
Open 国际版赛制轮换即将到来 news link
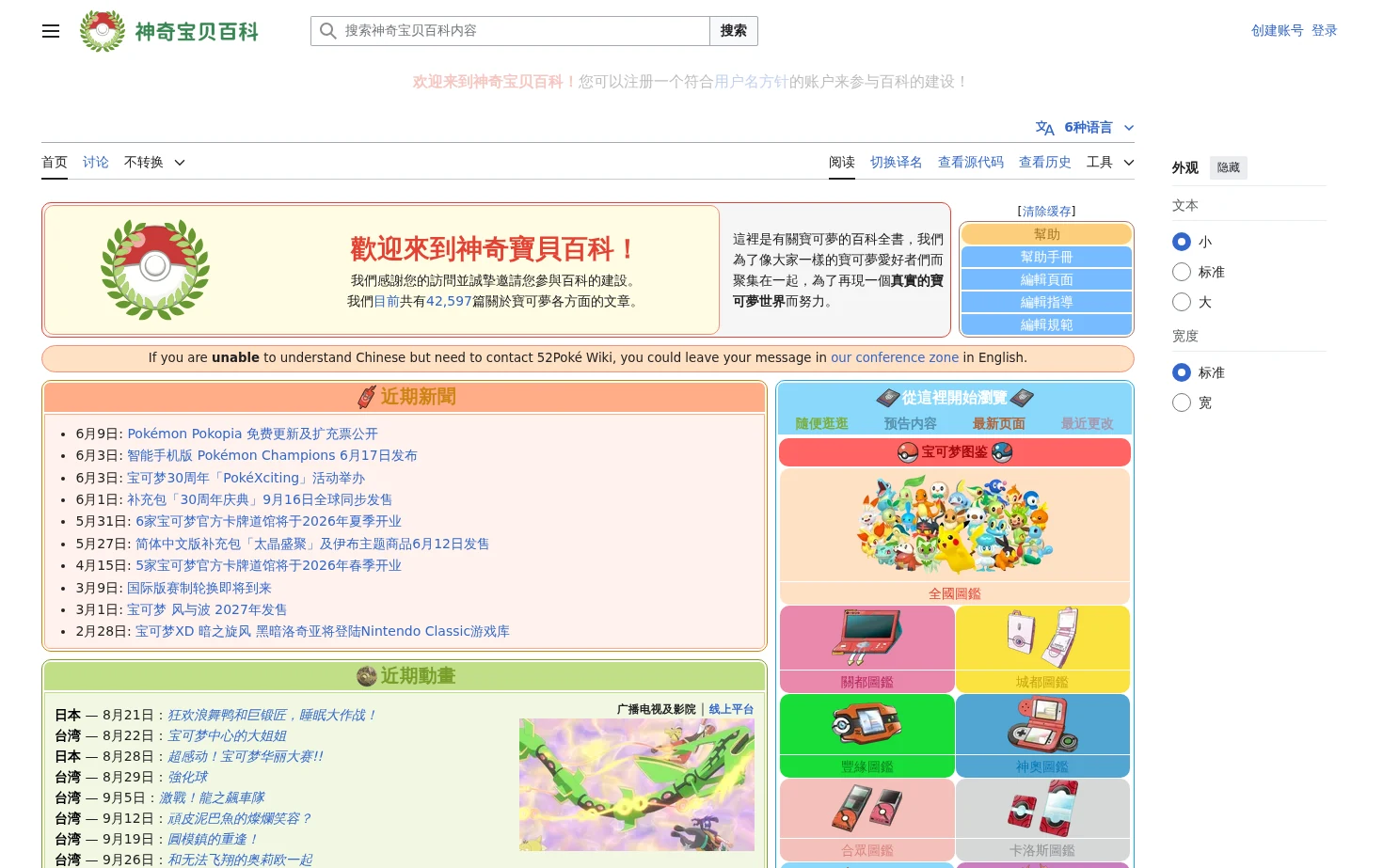(x=199, y=588)
